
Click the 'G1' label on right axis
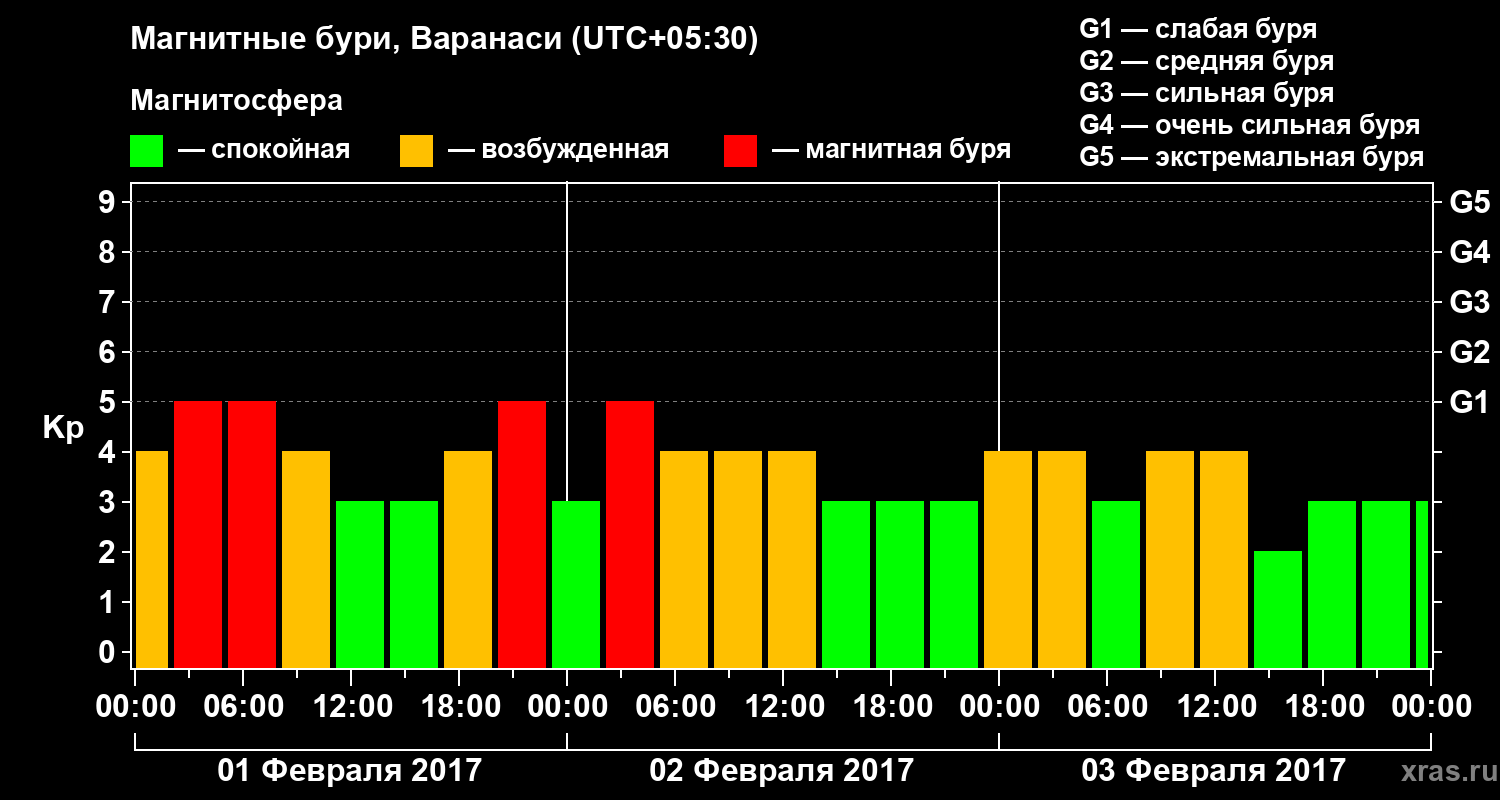click(1469, 402)
